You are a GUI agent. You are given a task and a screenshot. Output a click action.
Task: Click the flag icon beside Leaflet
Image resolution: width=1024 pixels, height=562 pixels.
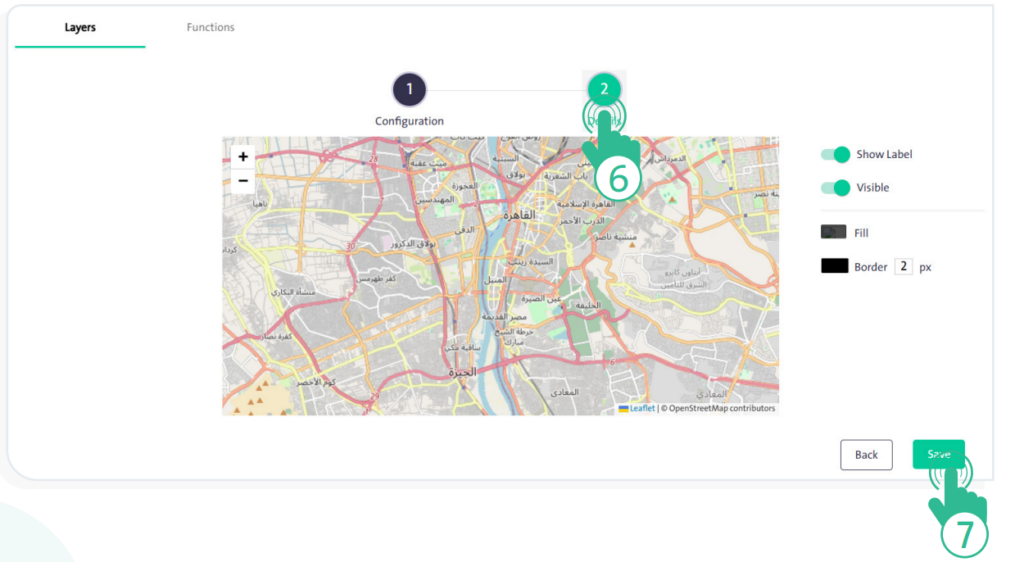tap(624, 408)
